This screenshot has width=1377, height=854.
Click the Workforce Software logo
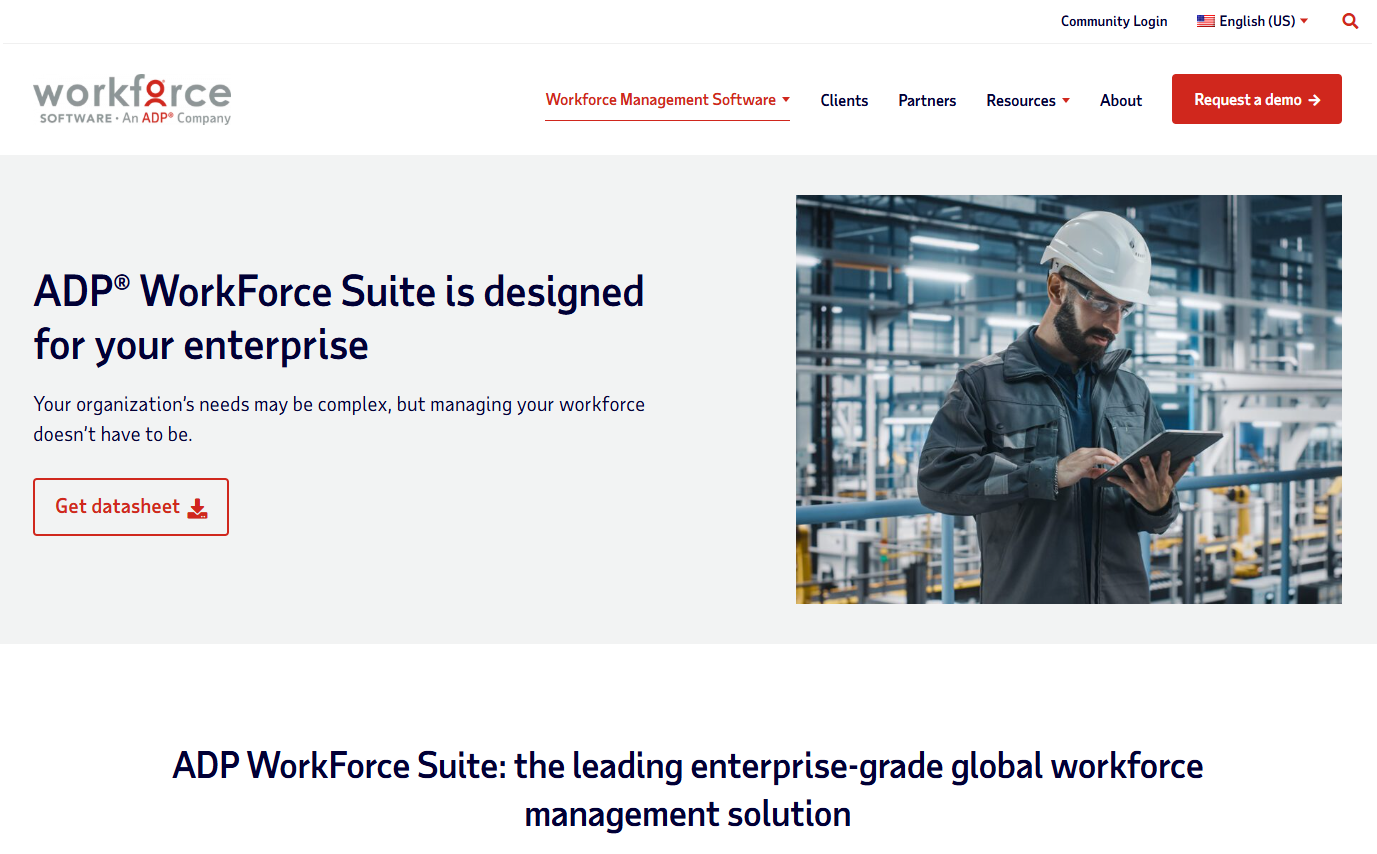pos(132,99)
